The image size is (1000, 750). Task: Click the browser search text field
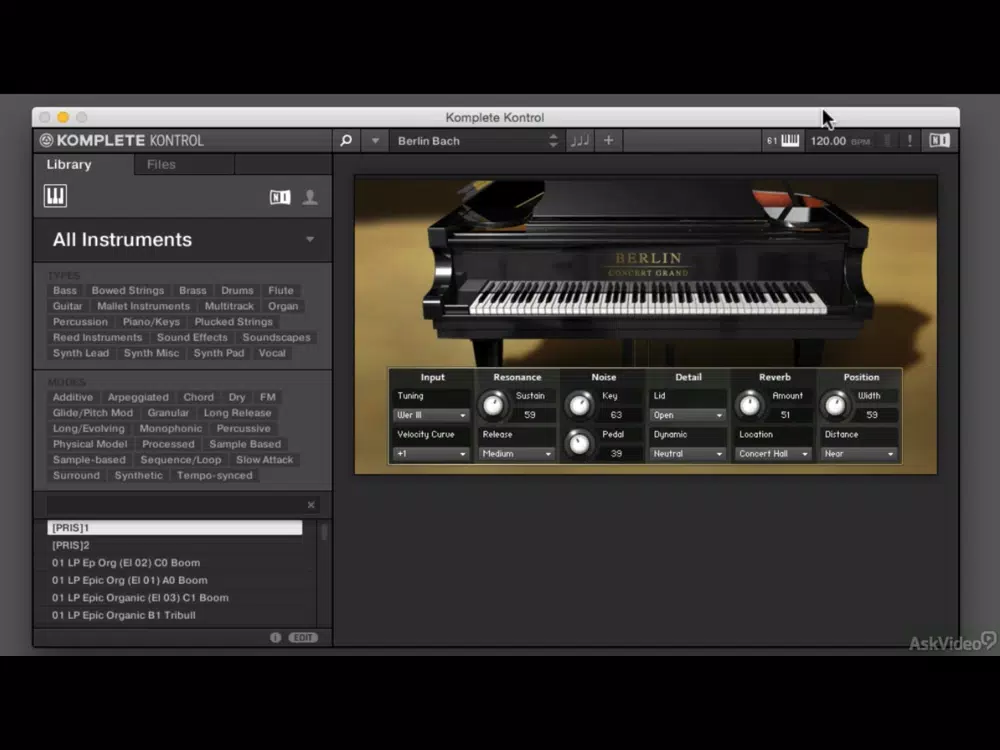(x=175, y=505)
